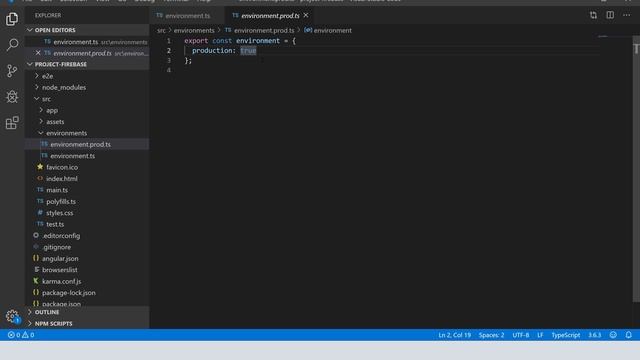640x360 pixels.
Task: Click the src breadcrumb segment
Action: (x=162, y=30)
